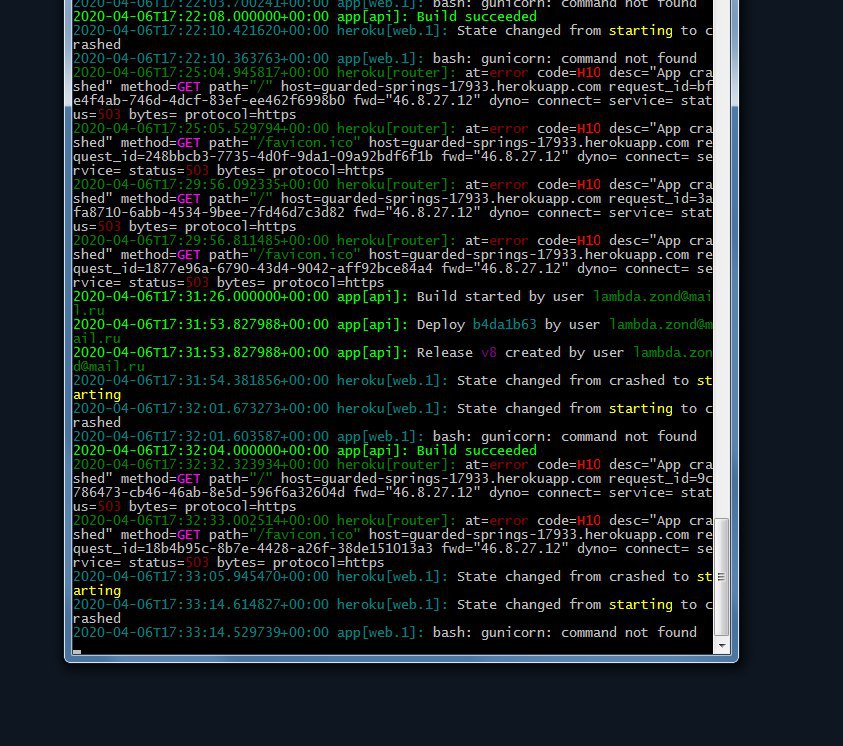Click the scrollbar down arrow button

tap(721, 645)
